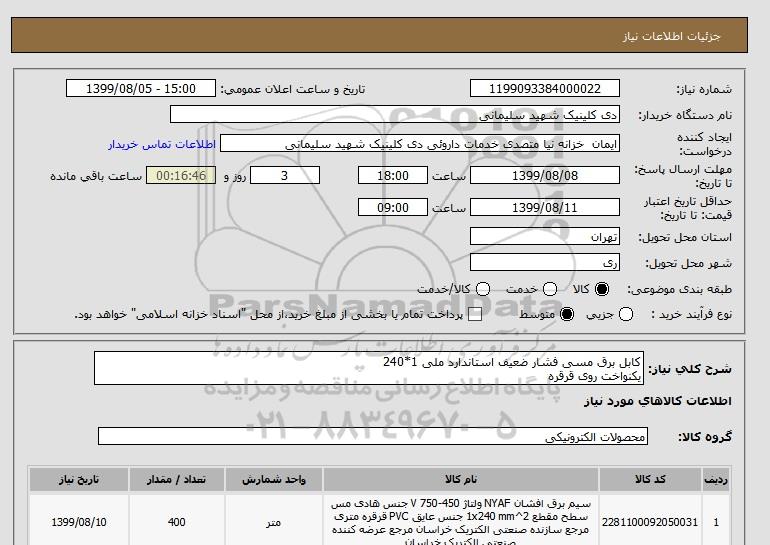Click the نام کالا column header
Image resolution: width=770 pixels, height=545 pixels.
point(461,480)
